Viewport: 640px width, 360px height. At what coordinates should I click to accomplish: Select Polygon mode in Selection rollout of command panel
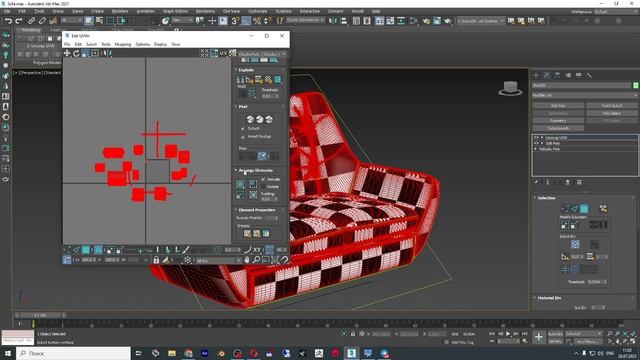[x=584, y=209]
